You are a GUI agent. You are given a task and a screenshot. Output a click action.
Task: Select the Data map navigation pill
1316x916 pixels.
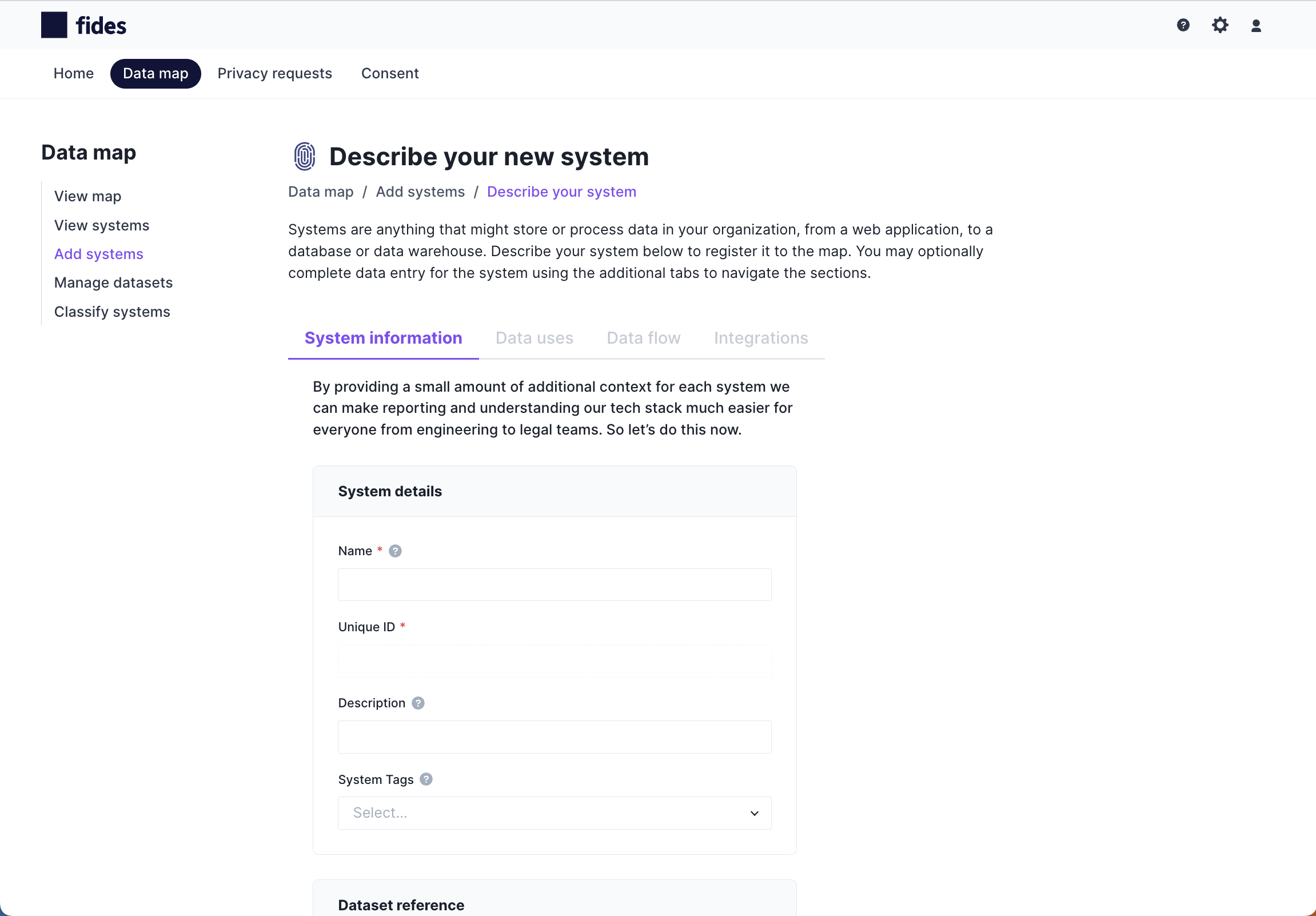pyautogui.click(x=155, y=73)
